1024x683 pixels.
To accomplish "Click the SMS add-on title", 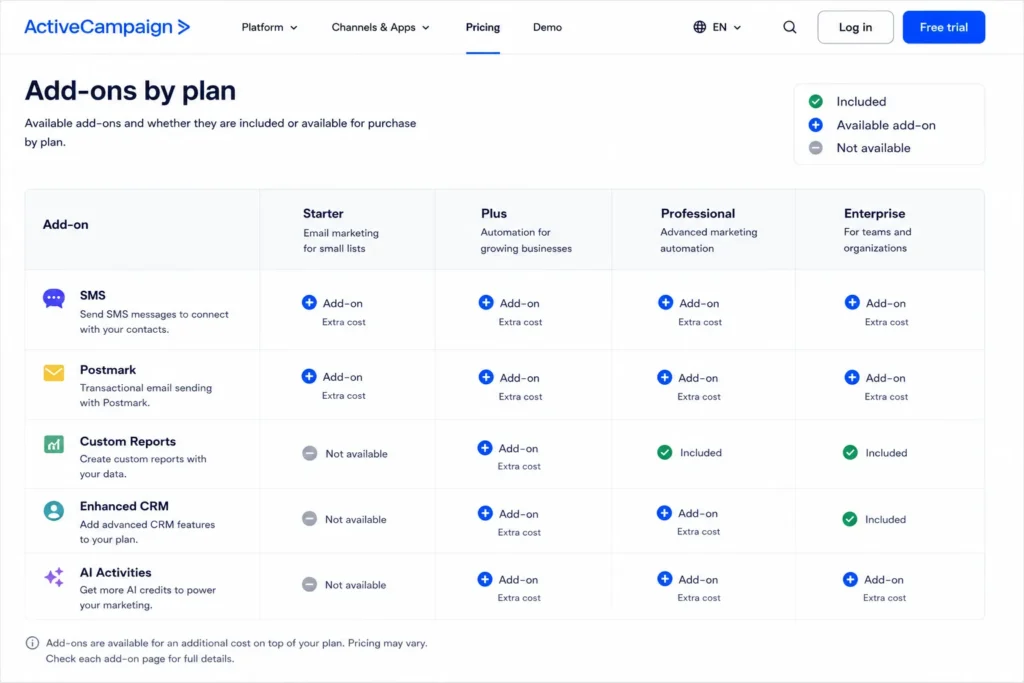I will (x=93, y=295).
